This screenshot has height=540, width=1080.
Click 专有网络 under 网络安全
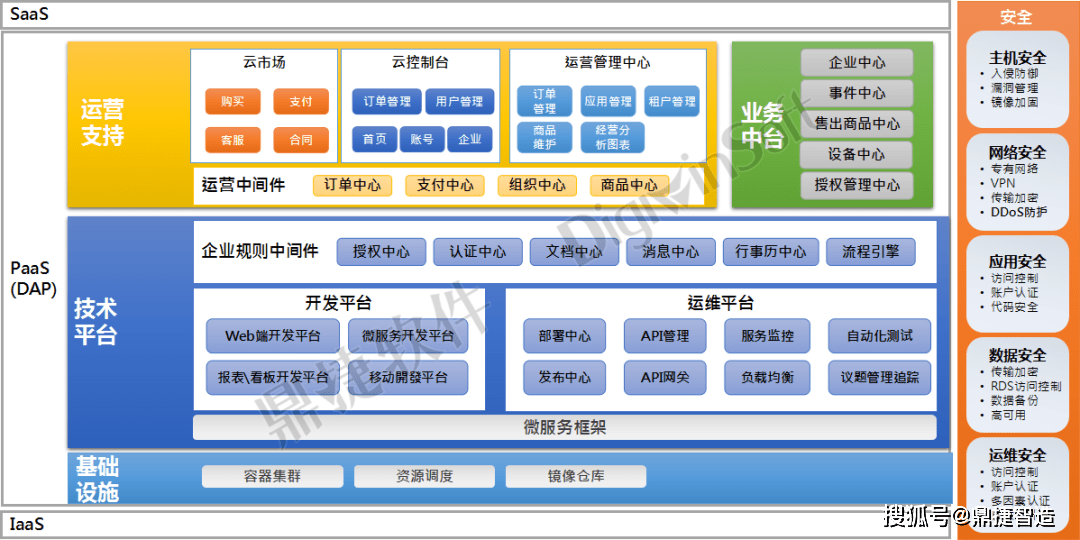click(x=1013, y=169)
